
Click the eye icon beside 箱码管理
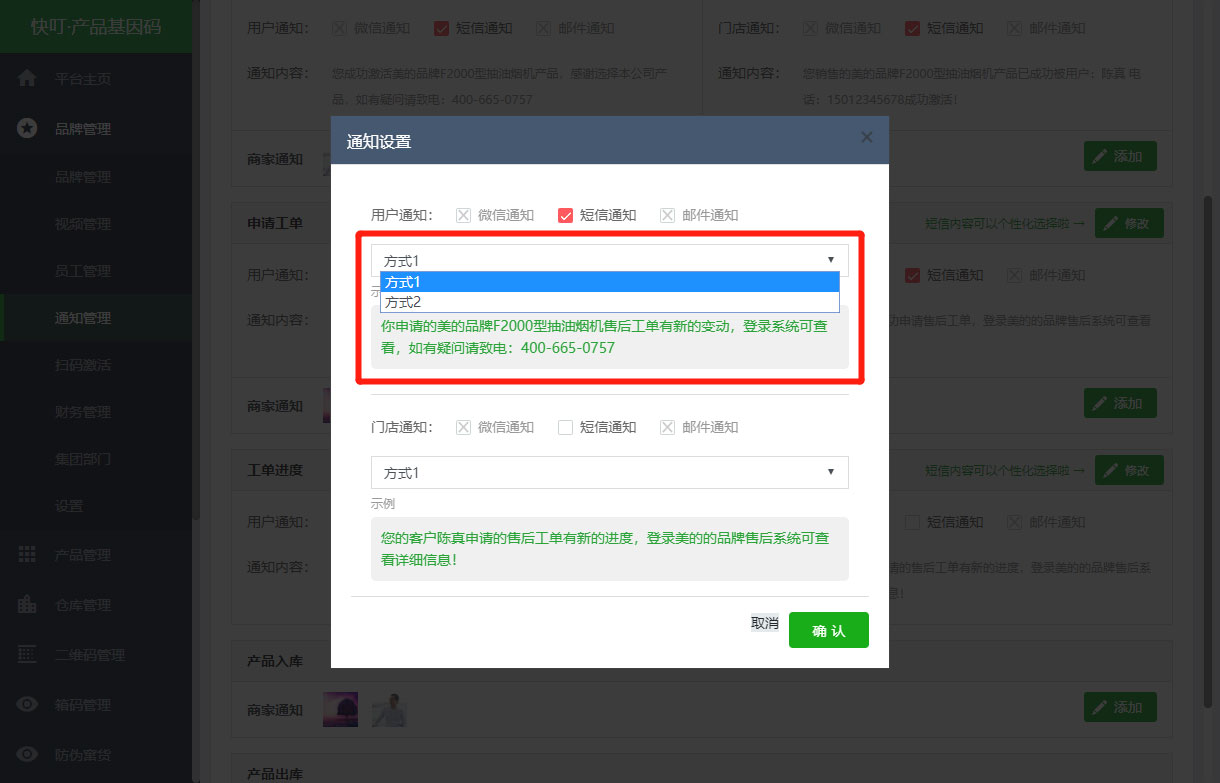point(27,704)
